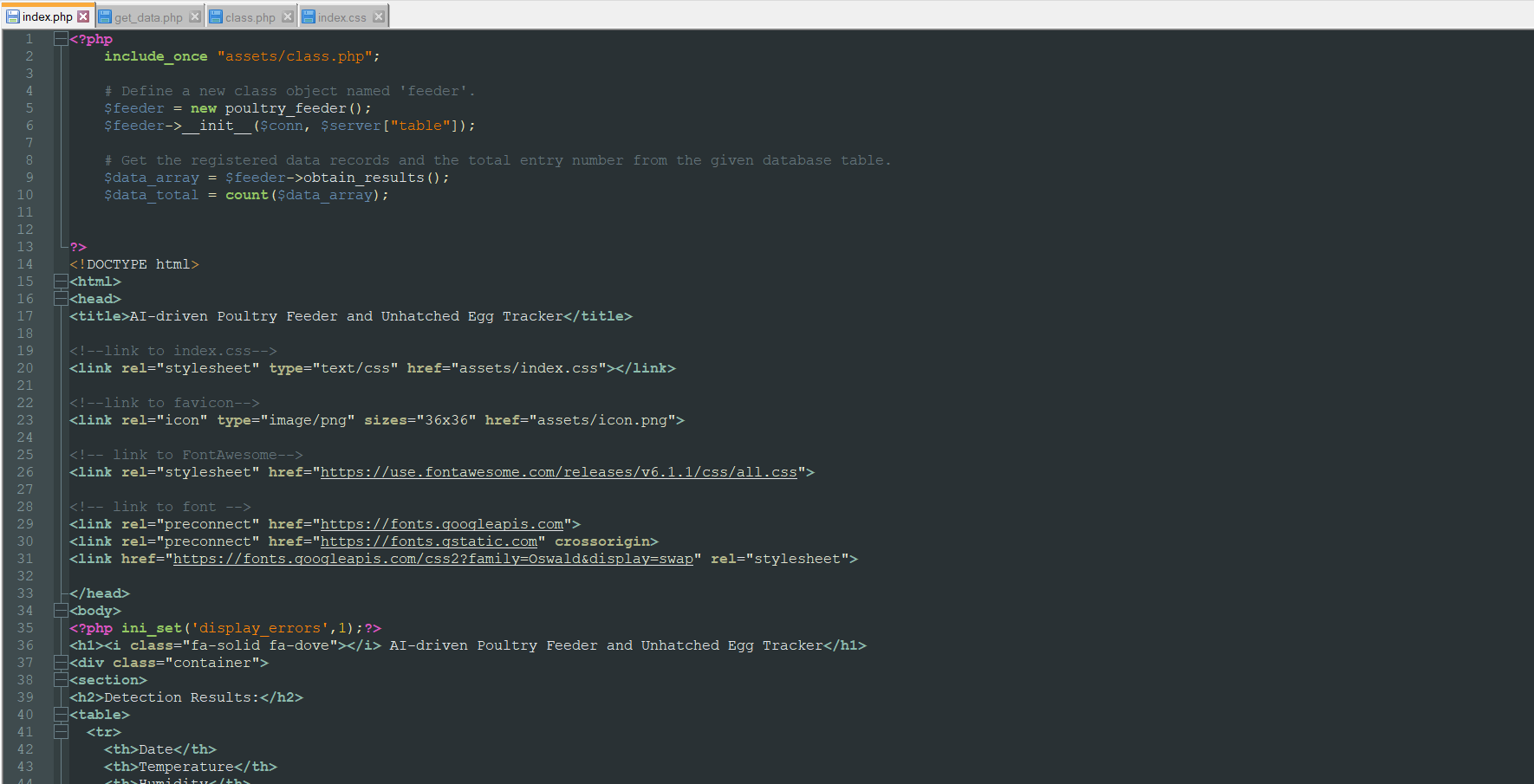Viewport: 1534px width, 784px height.
Task: Open the fonts.googleapis.com link on line 29
Action: (x=443, y=523)
